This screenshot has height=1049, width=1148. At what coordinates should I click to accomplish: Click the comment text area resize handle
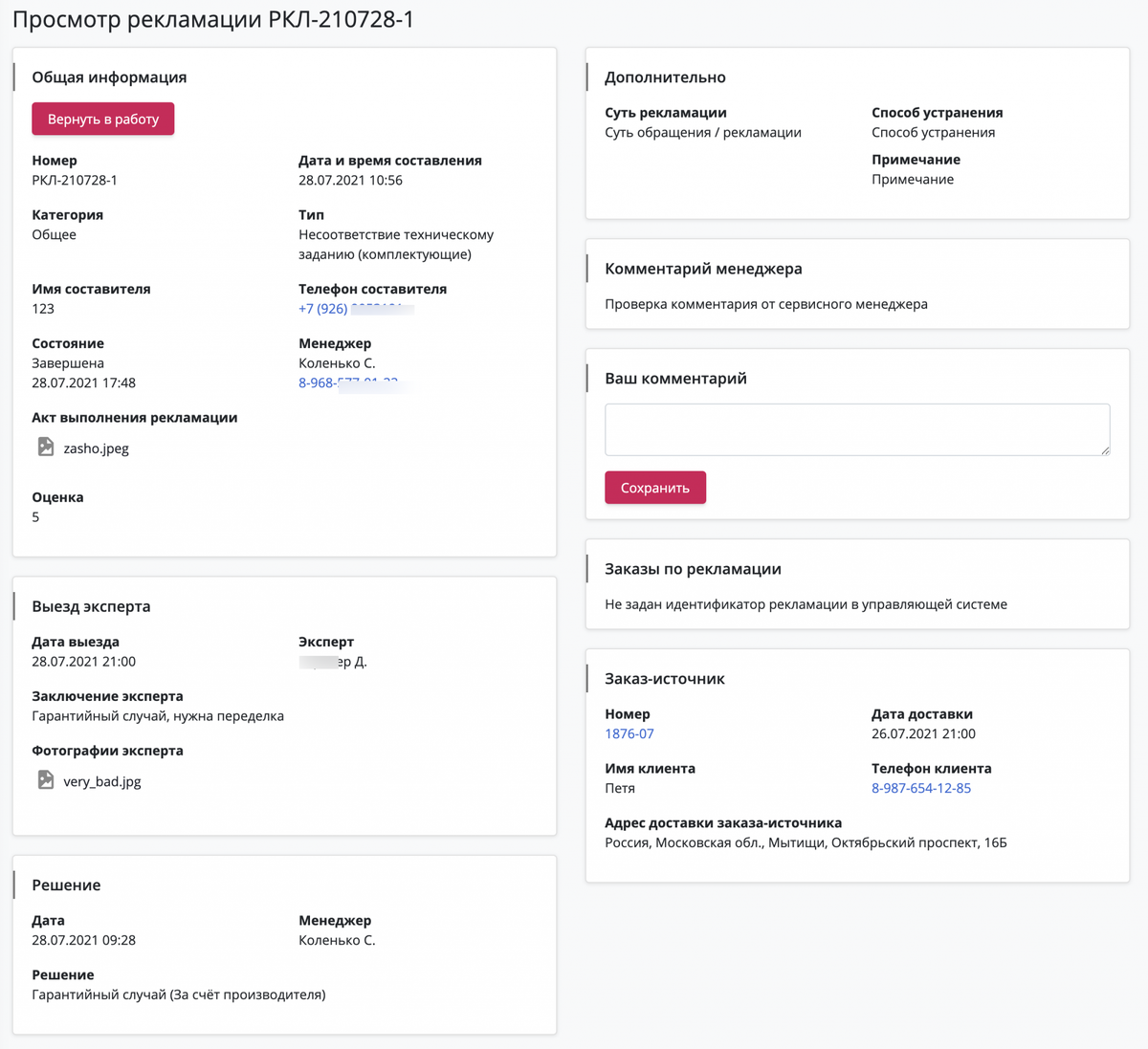click(1105, 450)
